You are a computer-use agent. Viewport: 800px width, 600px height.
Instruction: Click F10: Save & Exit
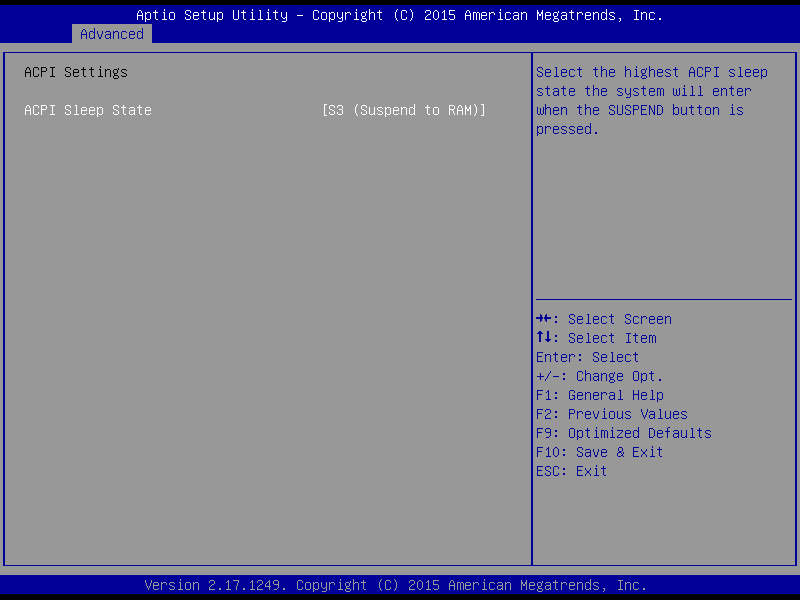point(599,452)
